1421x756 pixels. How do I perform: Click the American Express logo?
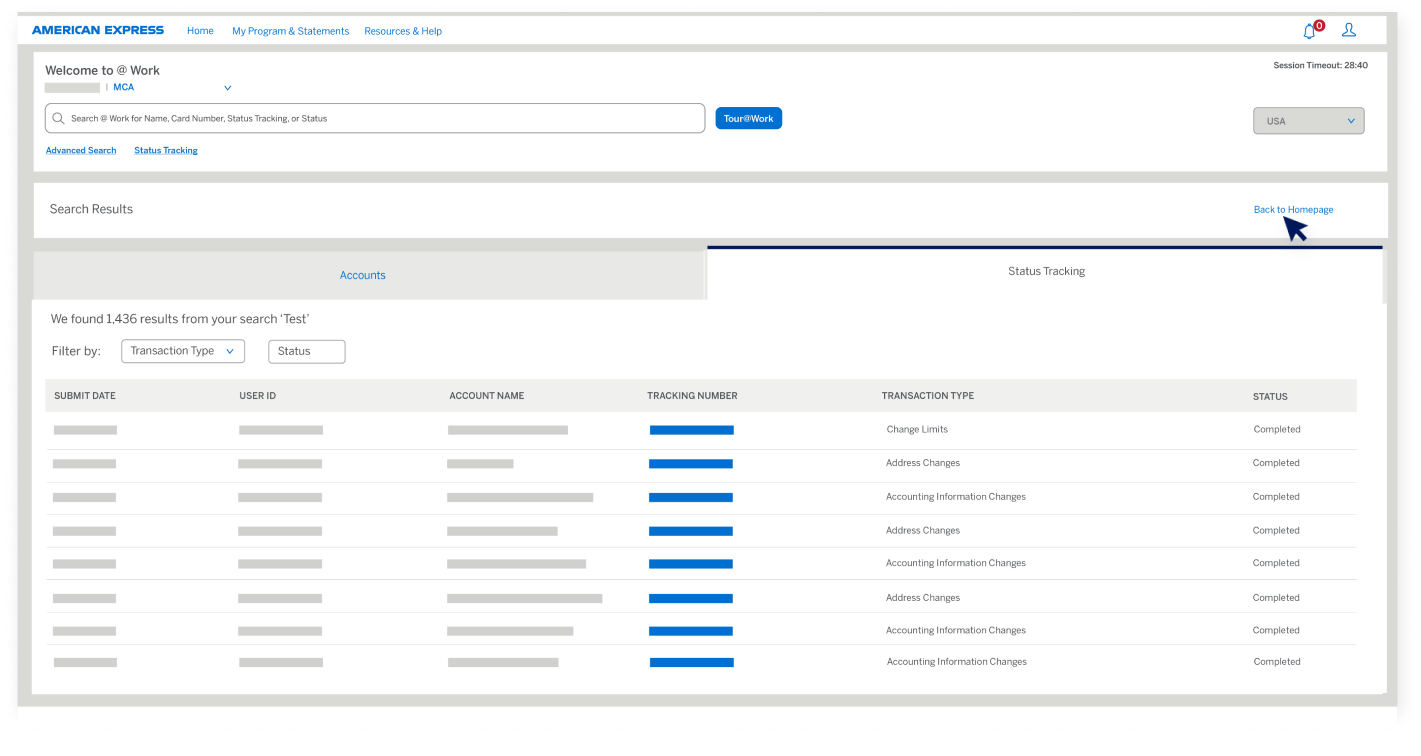tap(98, 30)
